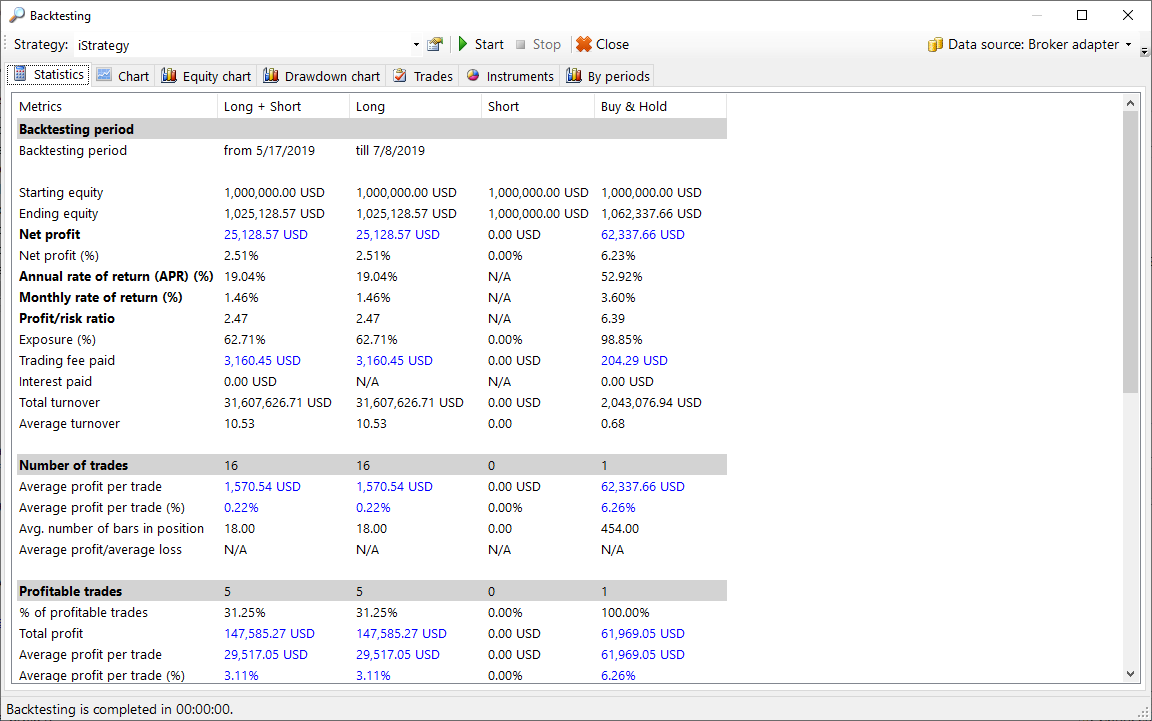Click the vertical scrollbar thumb
The height and width of the screenshot is (721, 1152).
pos(1130,250)
